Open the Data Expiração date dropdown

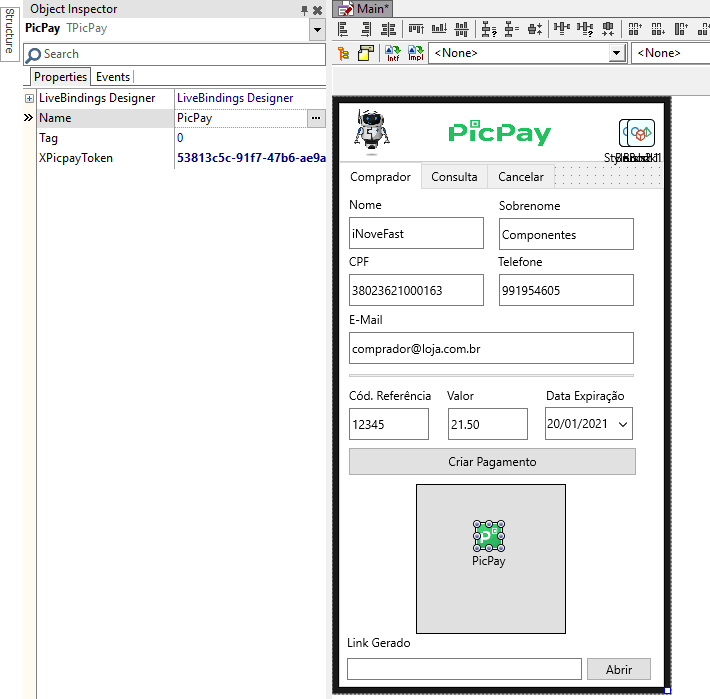point(623,424)
